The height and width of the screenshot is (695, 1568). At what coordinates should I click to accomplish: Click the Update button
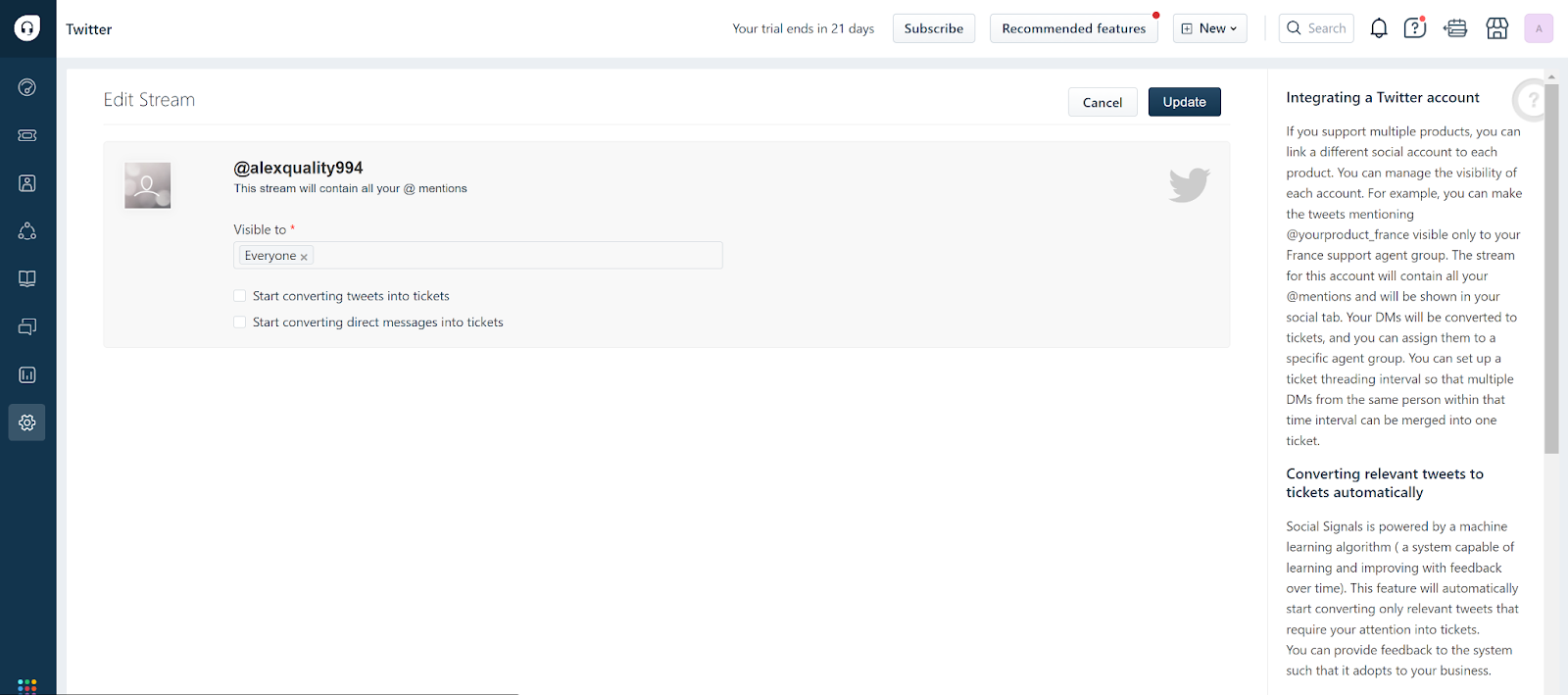[1184, 102]
